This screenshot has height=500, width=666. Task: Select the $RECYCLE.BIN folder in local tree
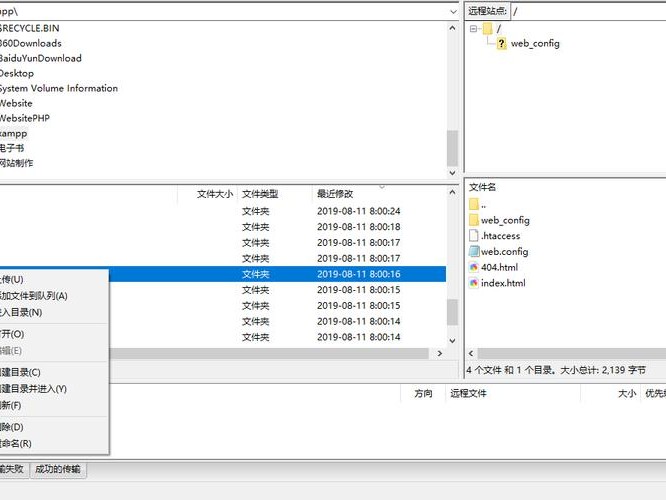coord(30,28)
